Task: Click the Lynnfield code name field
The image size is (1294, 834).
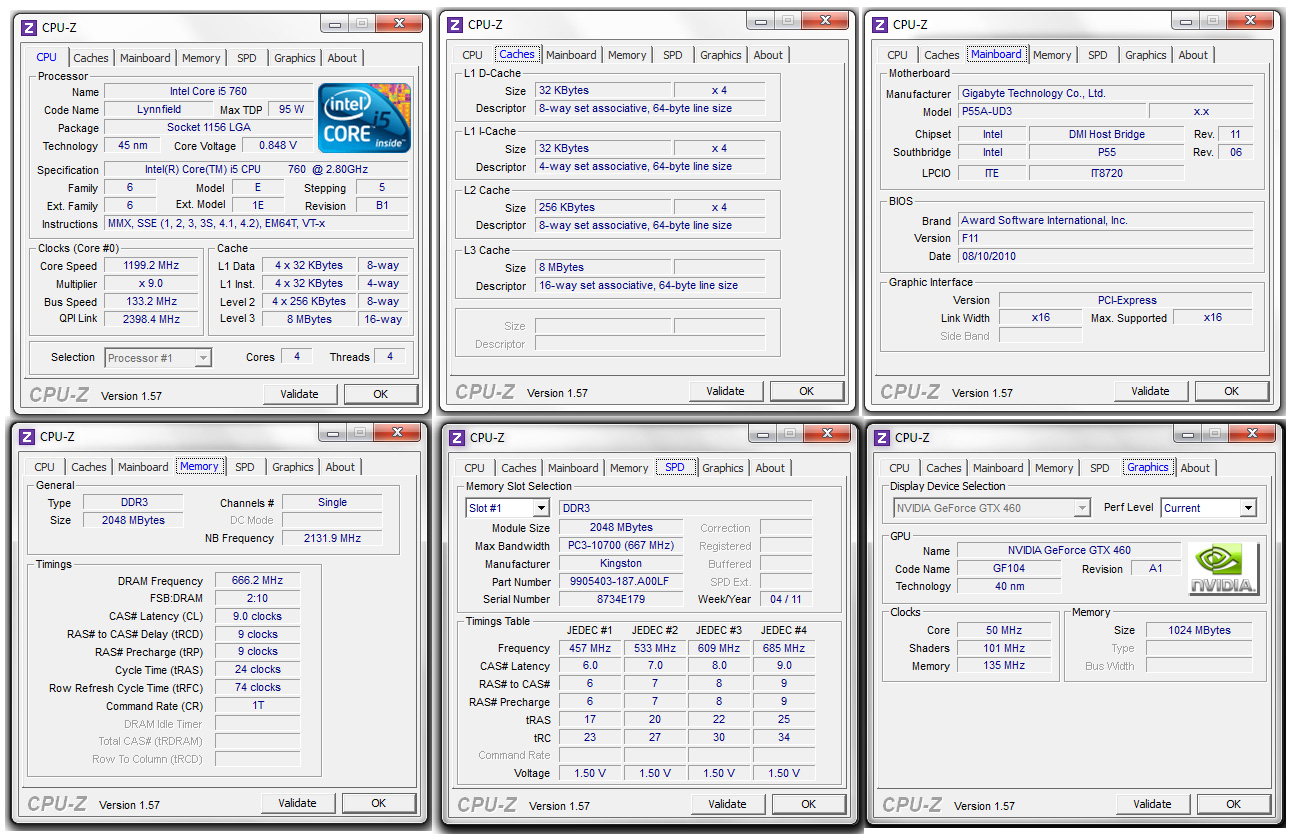Action: [x=159, y=110]
